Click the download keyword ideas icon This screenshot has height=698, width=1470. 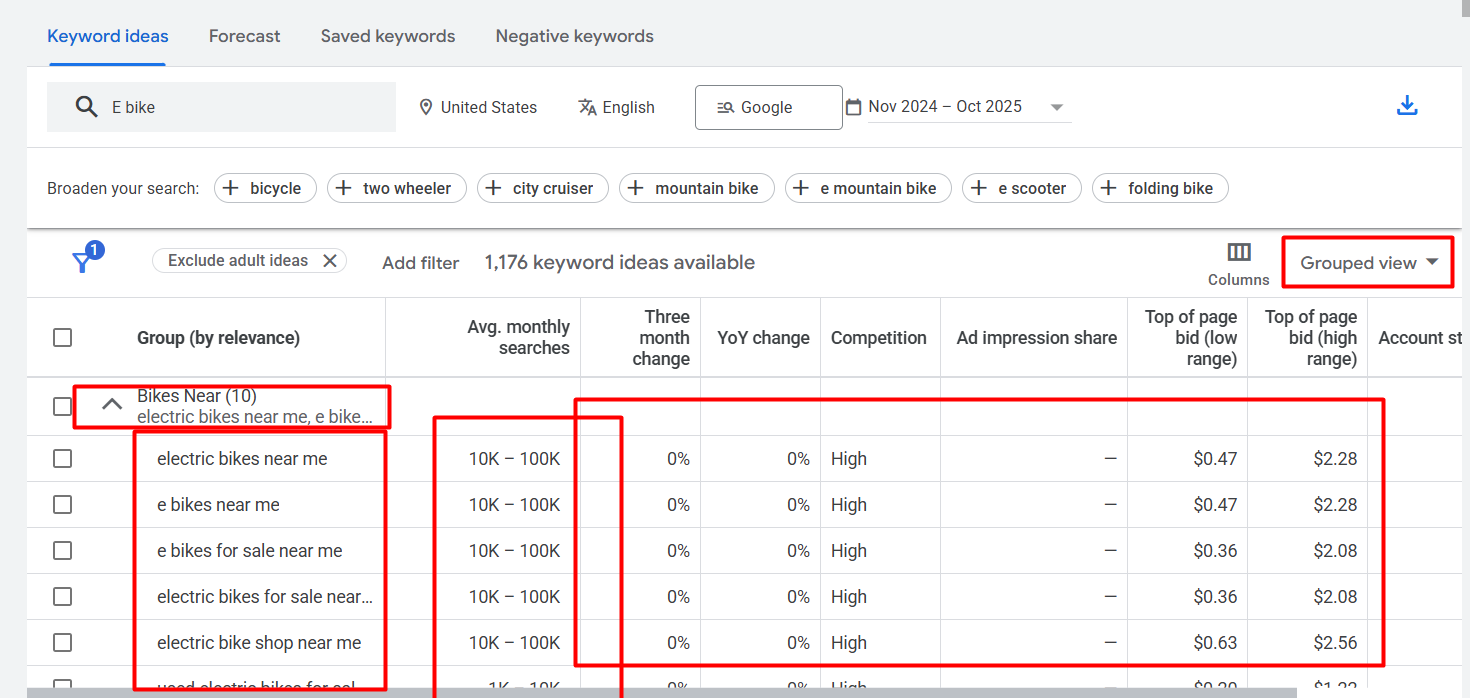coord(1407,106)
